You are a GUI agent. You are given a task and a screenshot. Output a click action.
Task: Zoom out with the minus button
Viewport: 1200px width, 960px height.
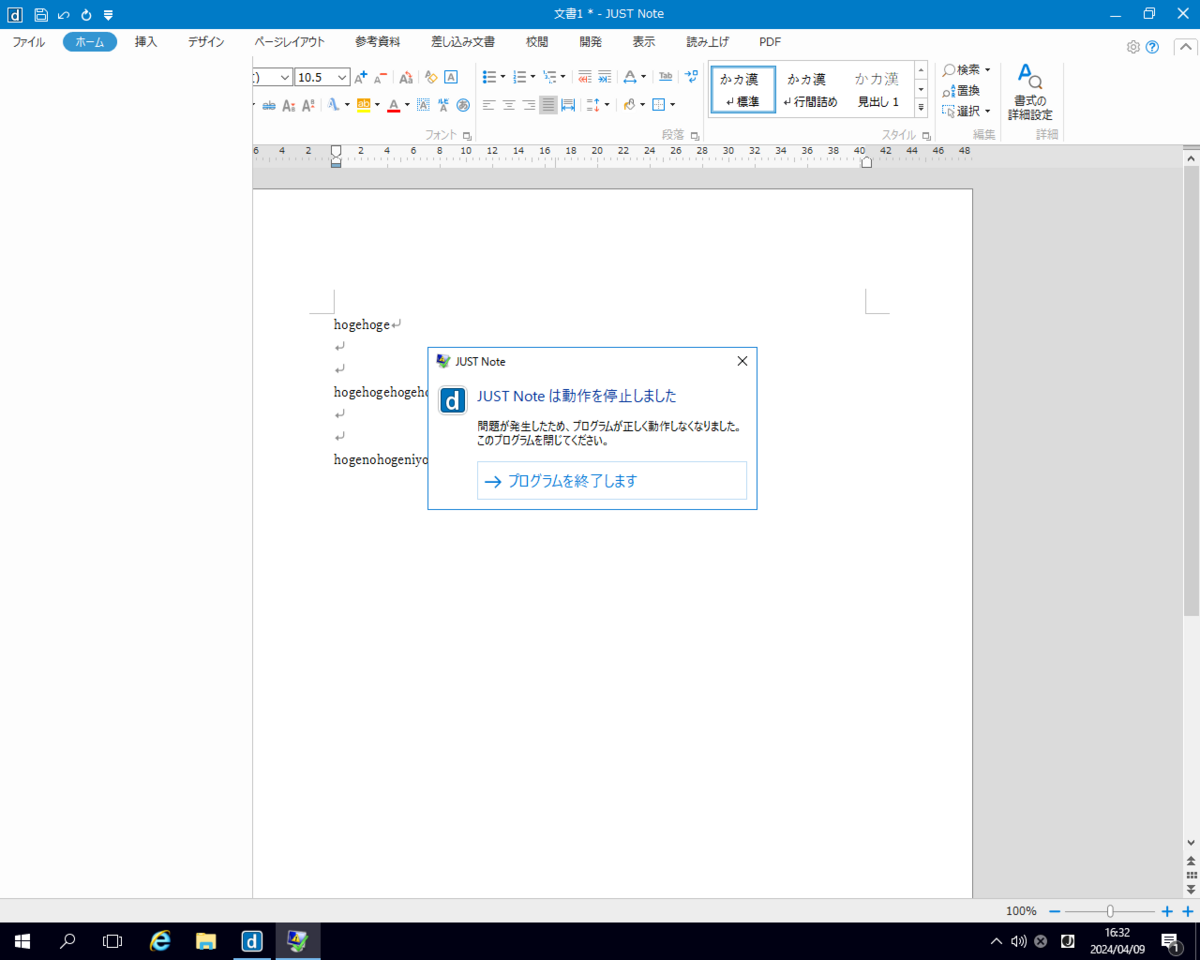click(x=1054, y=911)
